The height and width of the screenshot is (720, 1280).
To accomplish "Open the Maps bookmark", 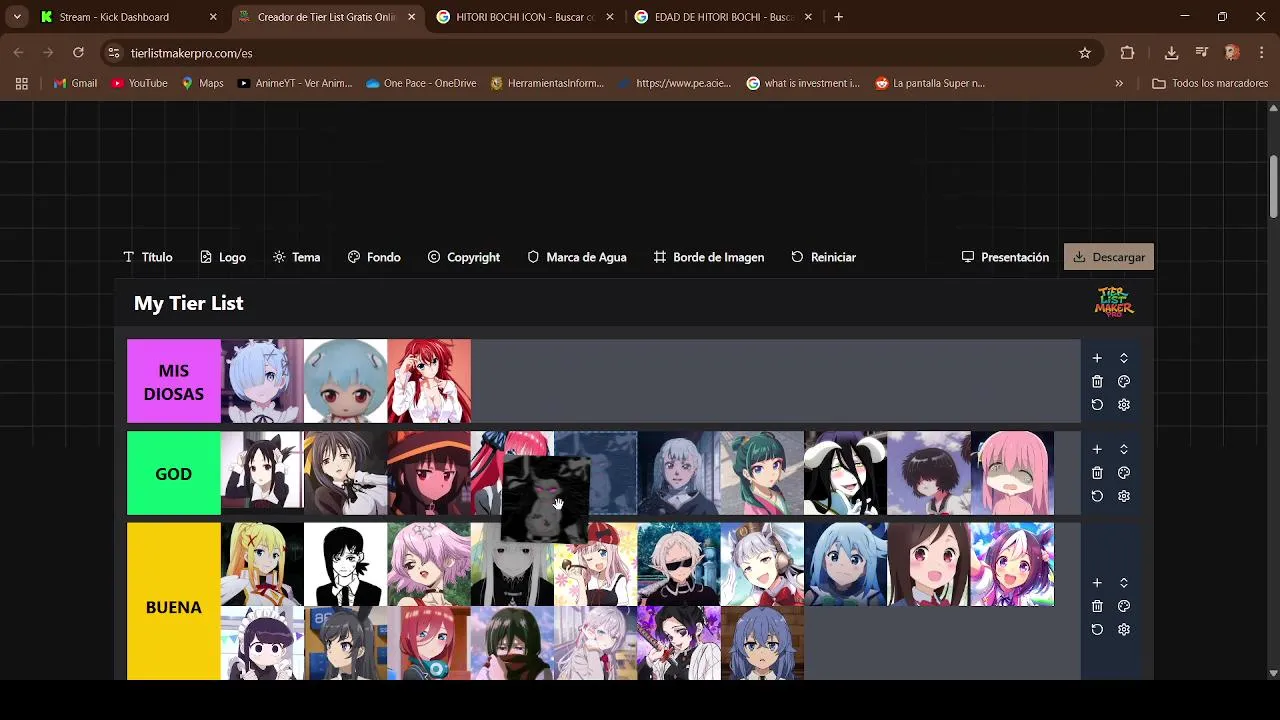I will click(x=202, y=83).
